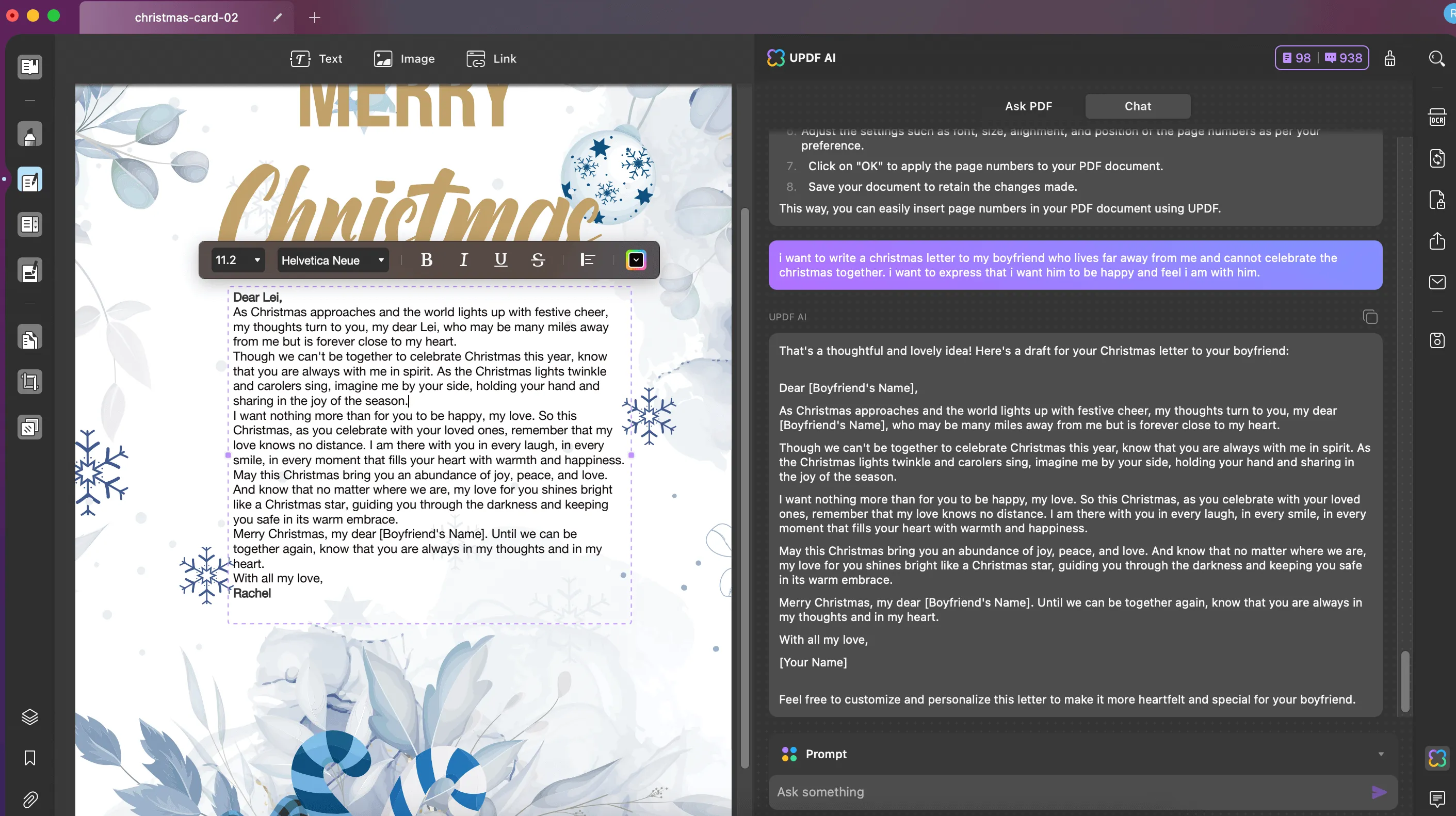
Task: Switch to the Ask PDF tab
Action: (1028, 106)
